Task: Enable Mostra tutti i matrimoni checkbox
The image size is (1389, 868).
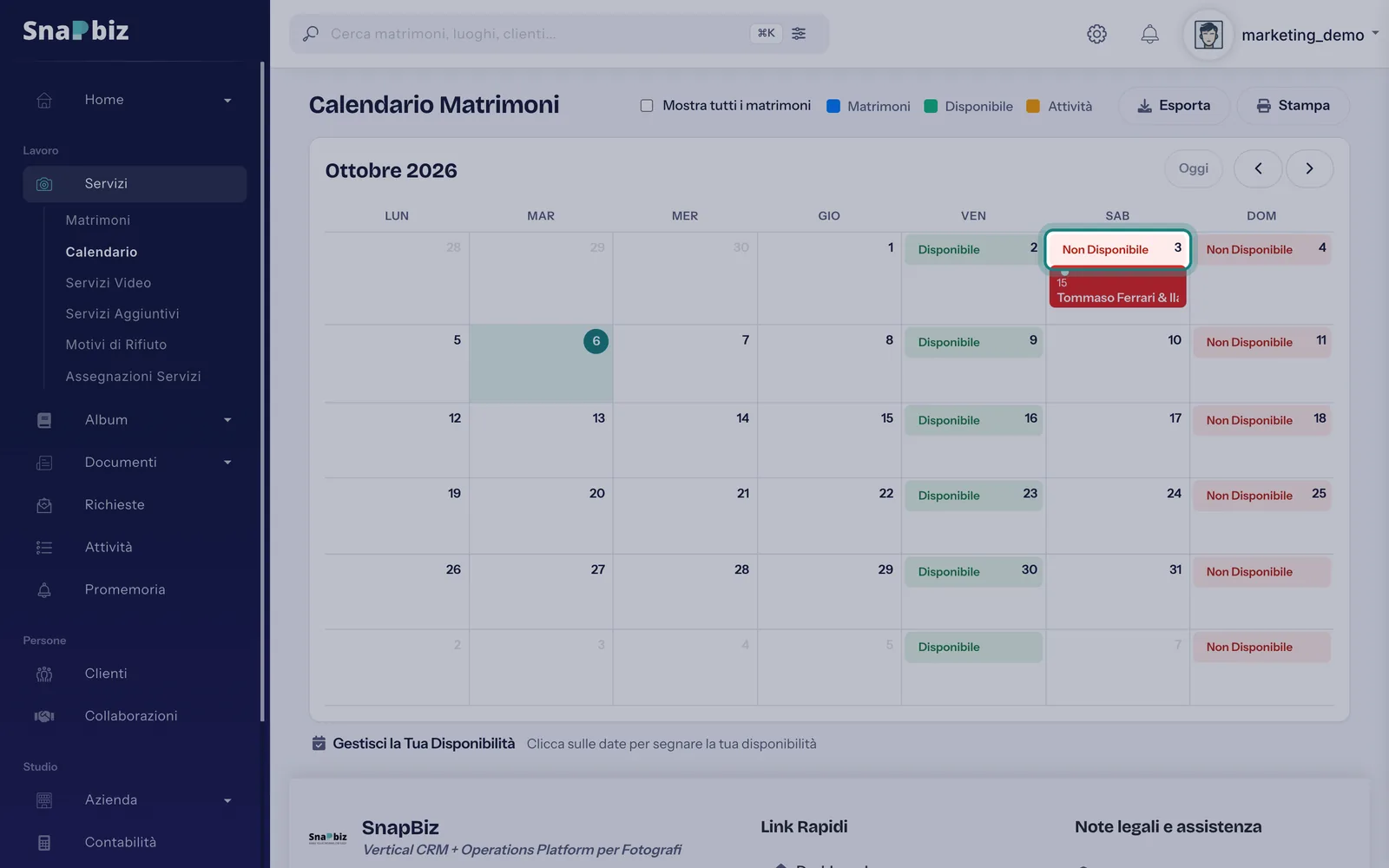Action: pyautogui.click(x=647, y=106)
